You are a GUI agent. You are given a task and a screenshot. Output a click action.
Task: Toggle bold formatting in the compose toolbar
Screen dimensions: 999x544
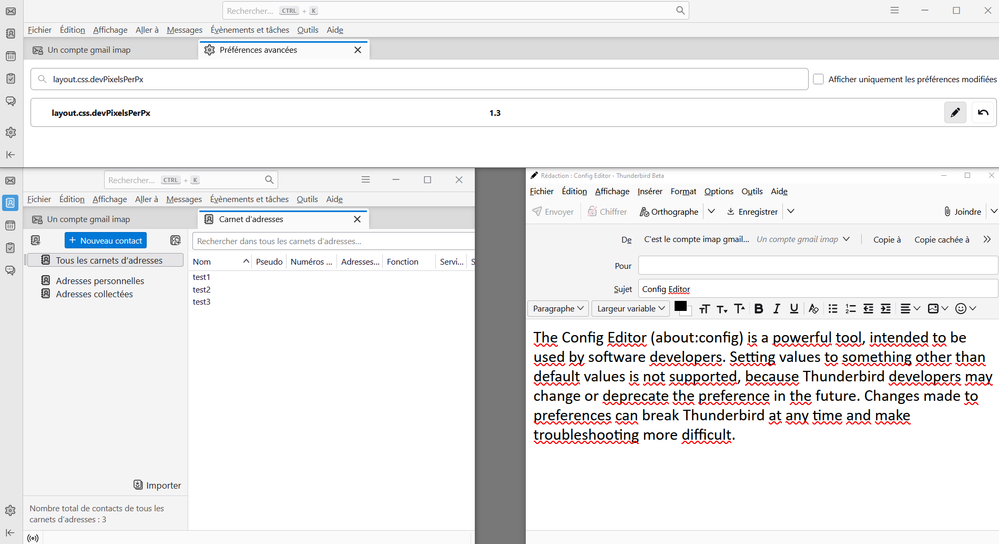(x=758, y=309)
